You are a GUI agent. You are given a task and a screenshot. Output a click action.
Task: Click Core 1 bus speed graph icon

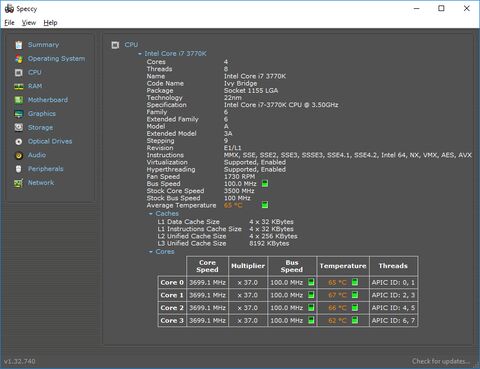click(311, 295)
